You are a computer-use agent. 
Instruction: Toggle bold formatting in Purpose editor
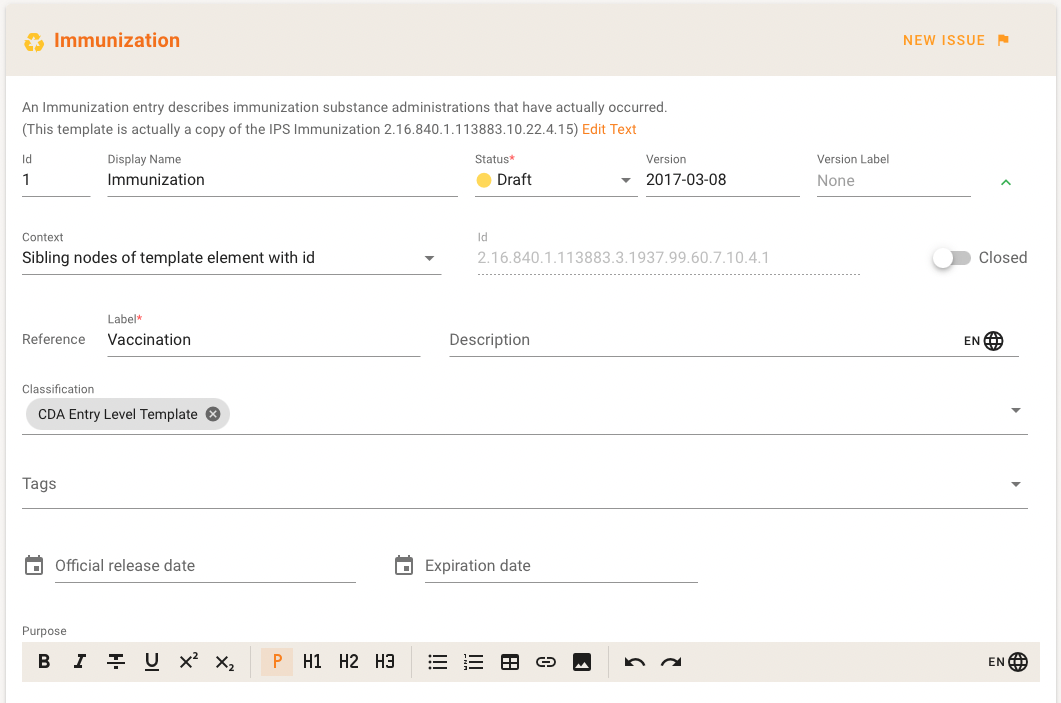(x=44, y=662)
